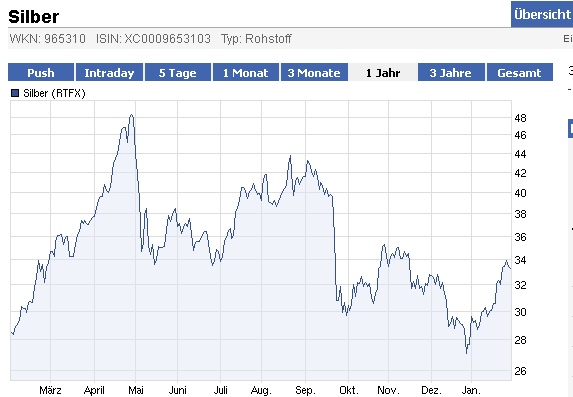Show the 1 Monat chart

[246, 72]
